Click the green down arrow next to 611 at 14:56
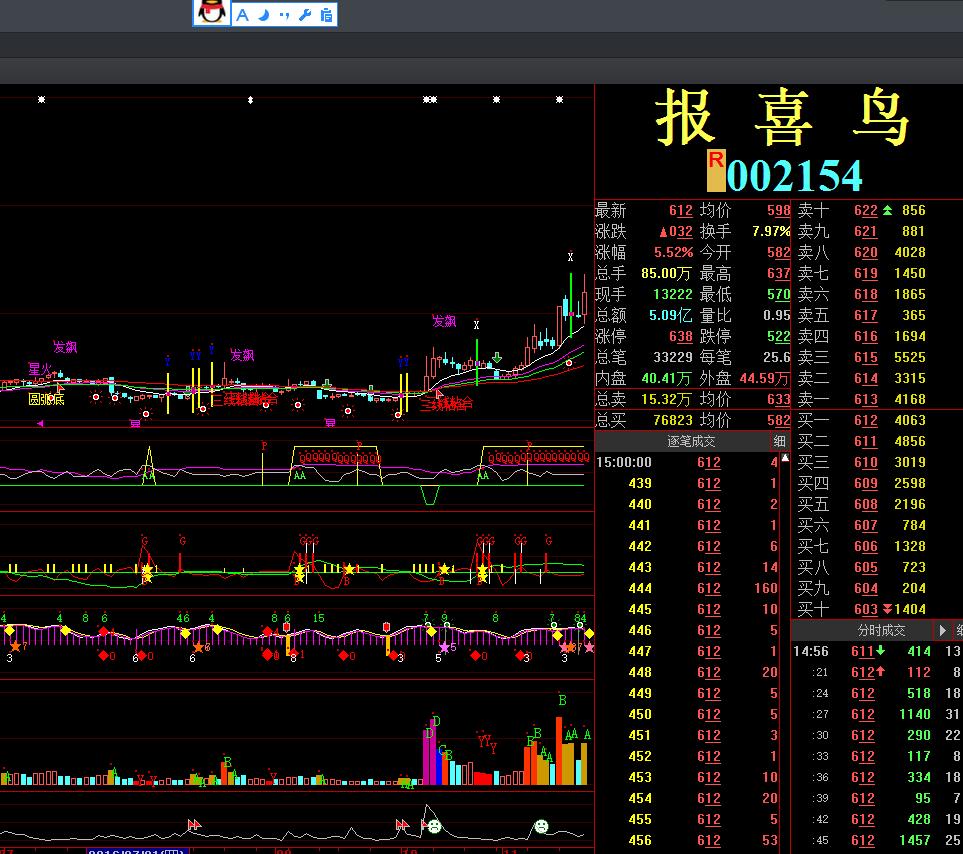This screenshot has height=854, width=963. click(881, 651)
